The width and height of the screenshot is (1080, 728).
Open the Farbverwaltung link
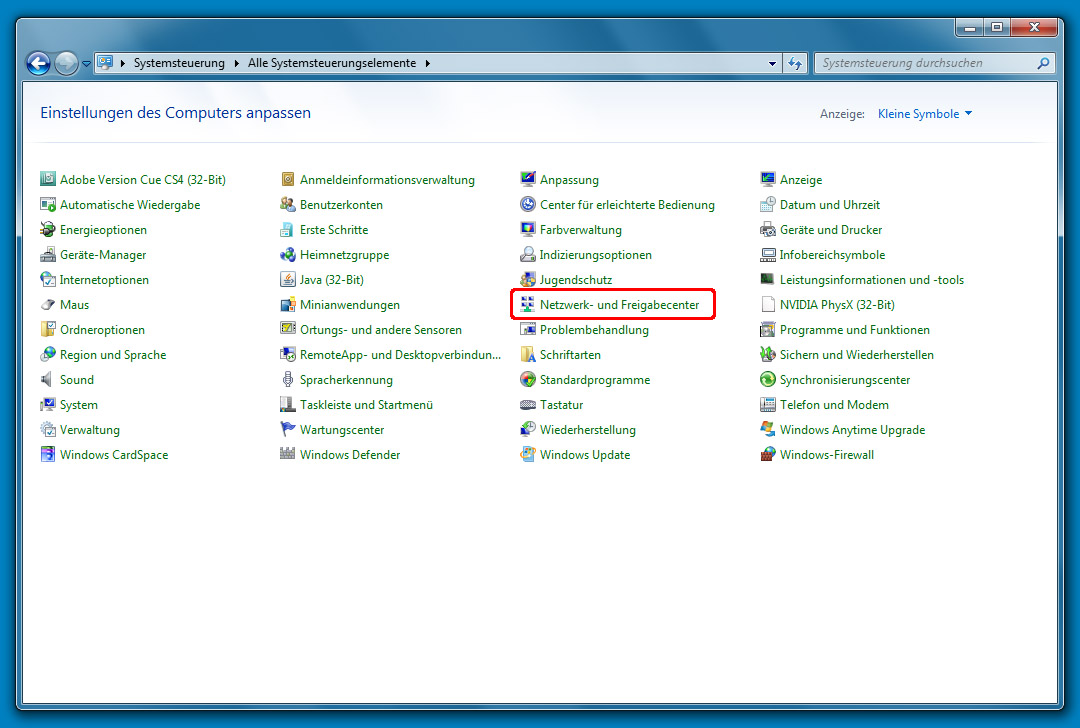(x=581, y=230)
